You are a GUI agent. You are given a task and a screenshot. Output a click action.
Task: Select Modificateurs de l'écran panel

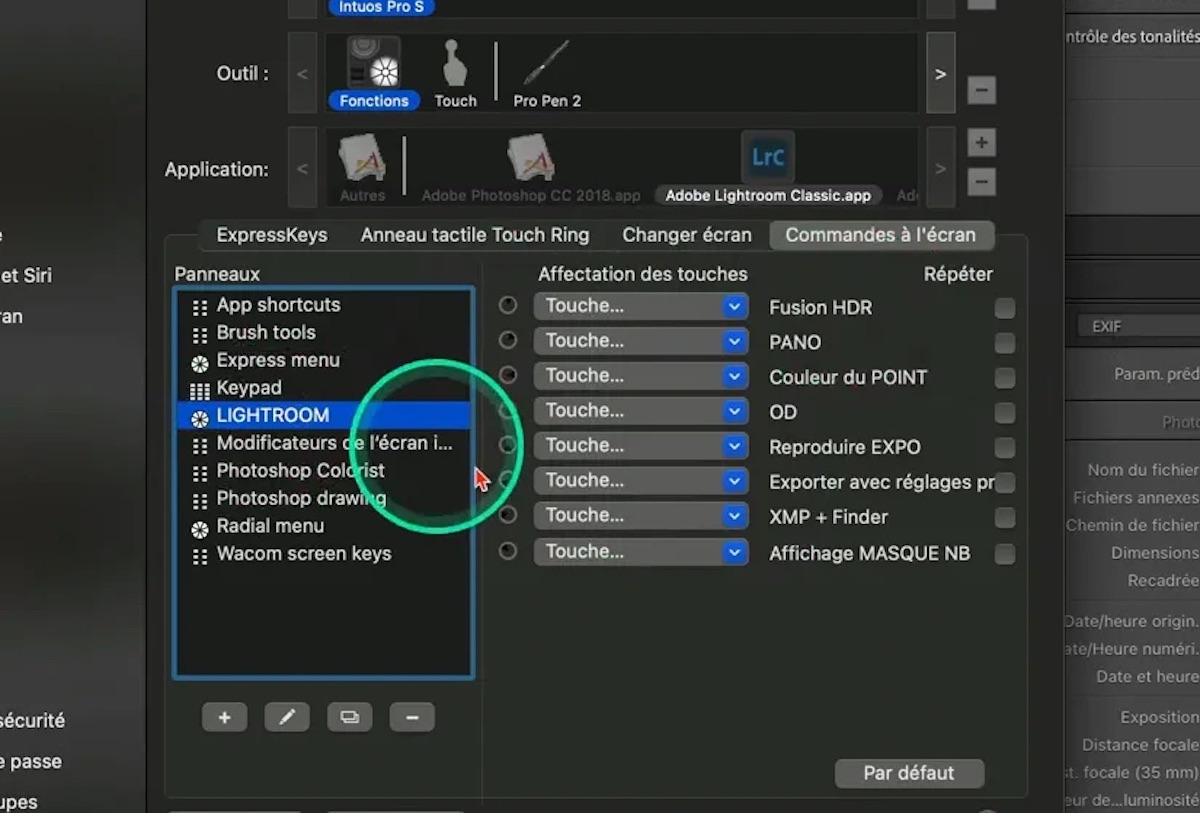tap(323, 443)
